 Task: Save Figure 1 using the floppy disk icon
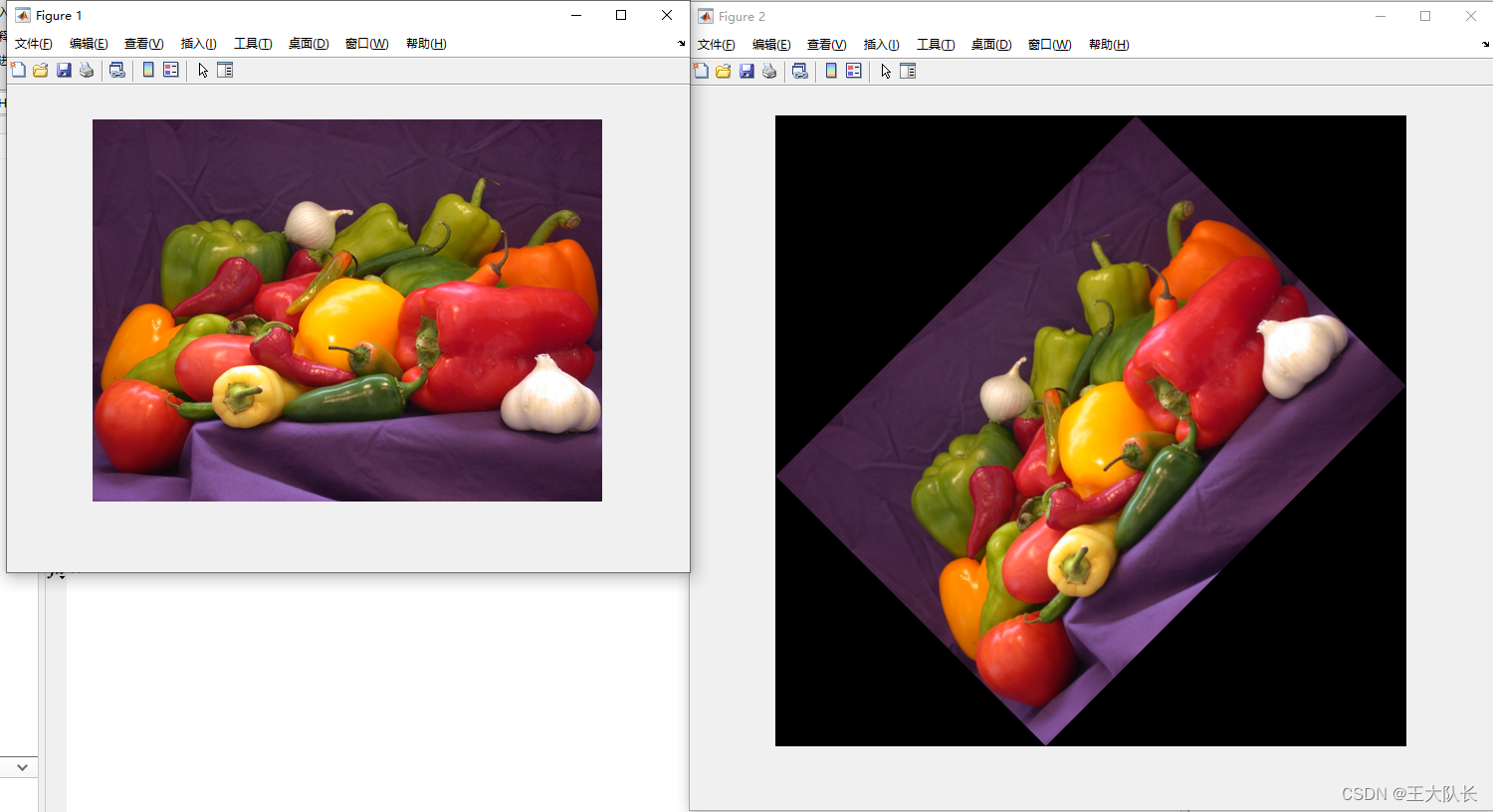[64, 70]
